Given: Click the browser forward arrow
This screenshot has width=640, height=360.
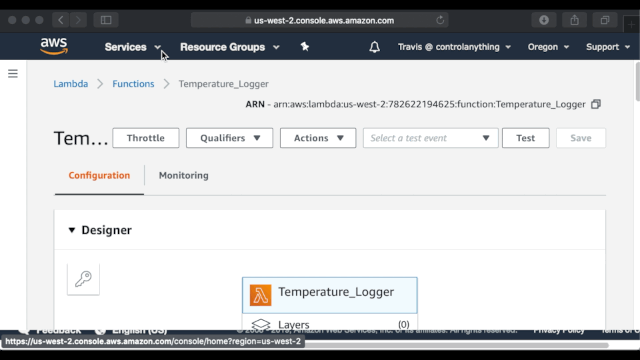Looking at the screenshot, I should tap(78, 20).
